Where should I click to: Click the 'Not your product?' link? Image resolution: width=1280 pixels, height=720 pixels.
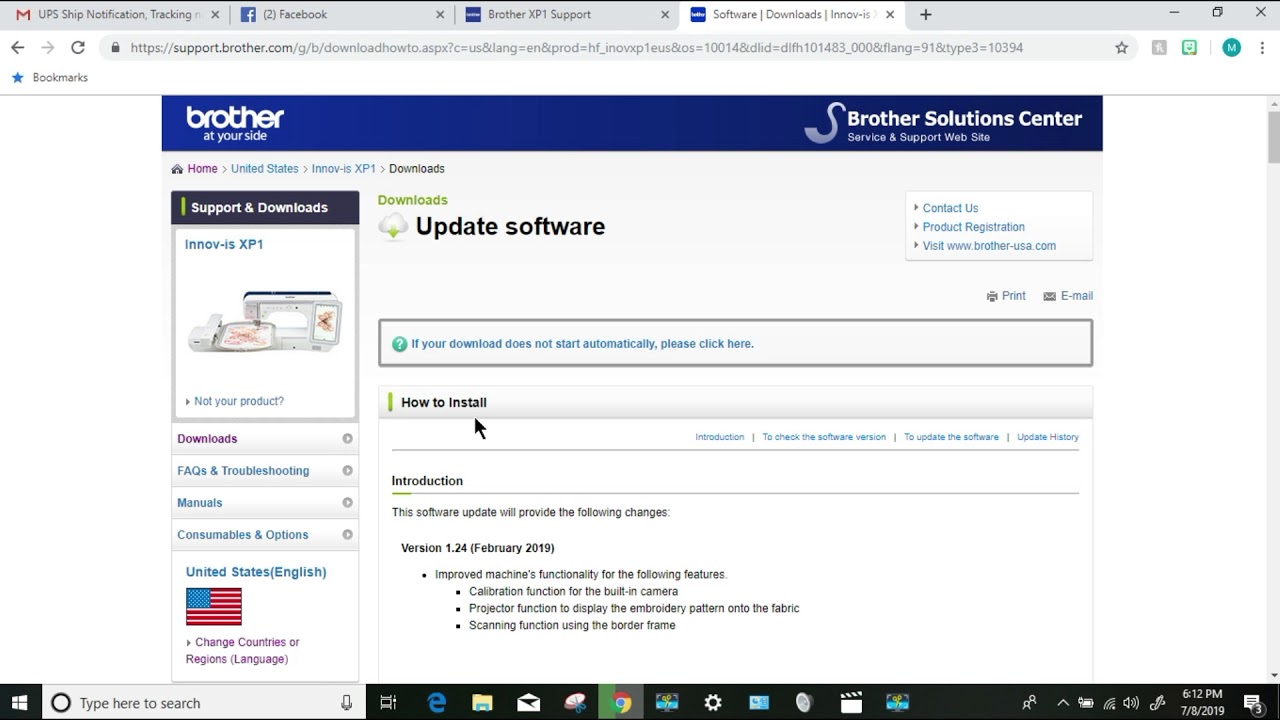[x=239, y=401]
